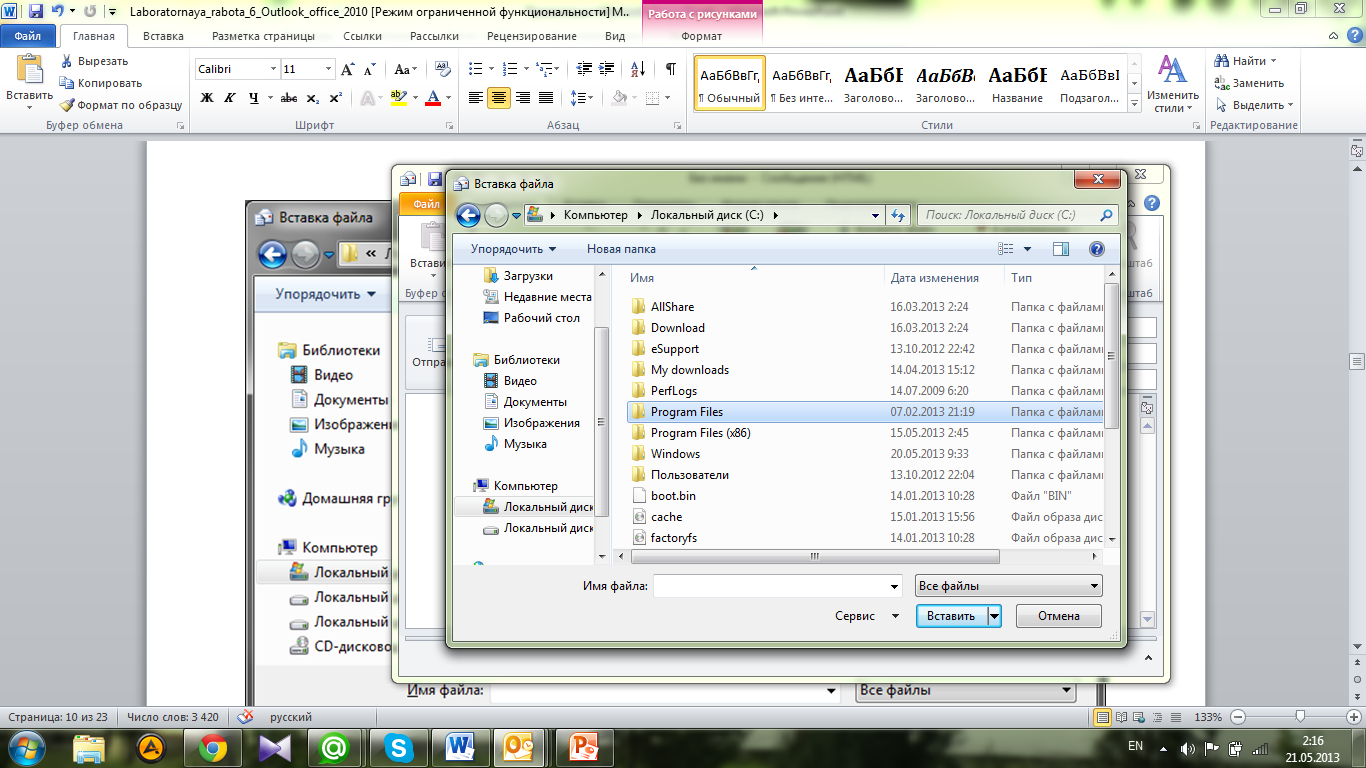Screen dimensions: 1366x768
Task: Click the Отмена button in the dialog
Action: coord(1059,616)
